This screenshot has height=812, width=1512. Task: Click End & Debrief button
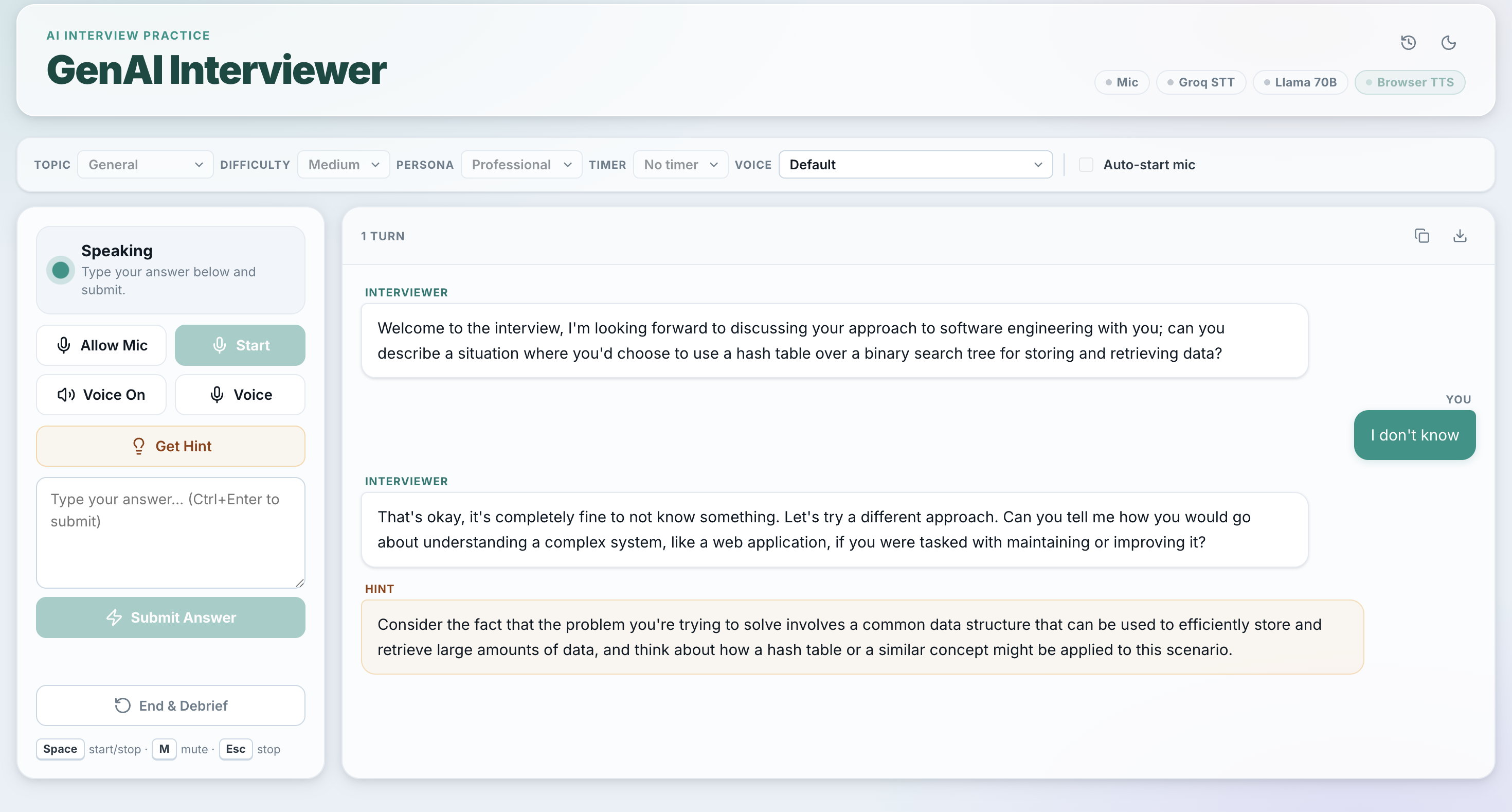pos(171,705)
